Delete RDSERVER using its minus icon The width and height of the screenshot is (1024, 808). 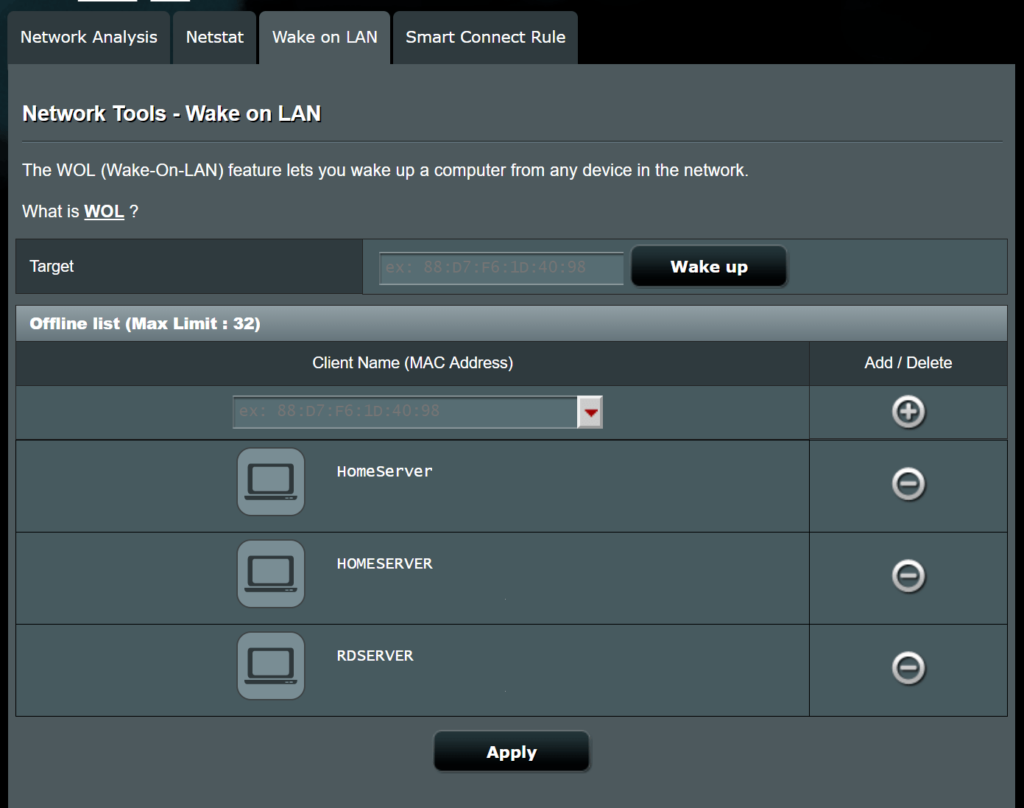[908, 668]
